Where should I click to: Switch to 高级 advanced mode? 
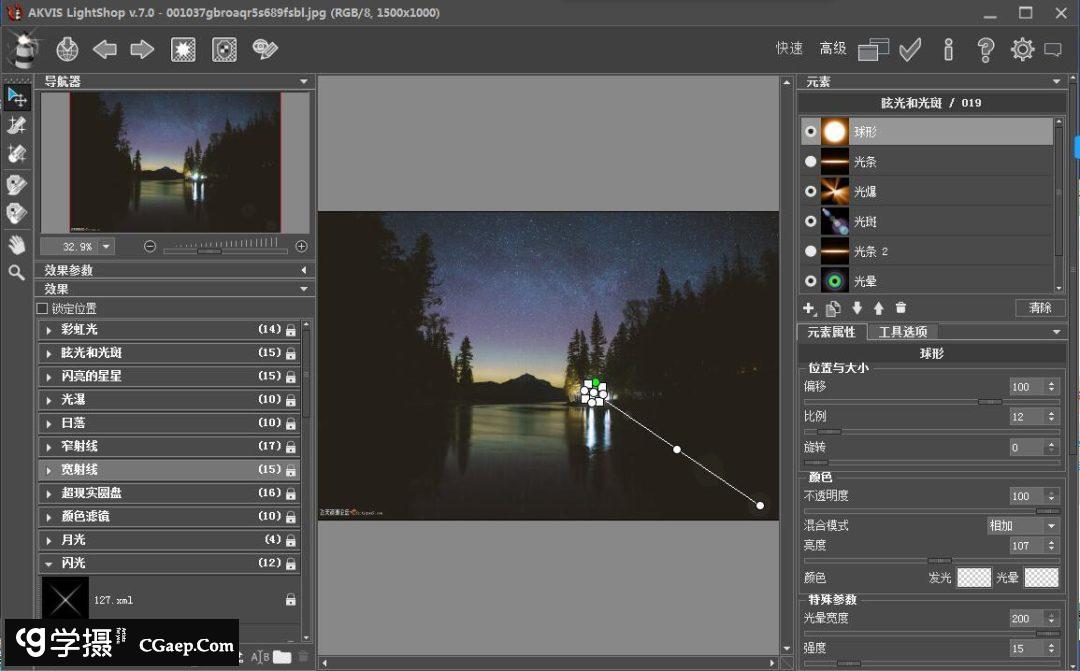833,48
